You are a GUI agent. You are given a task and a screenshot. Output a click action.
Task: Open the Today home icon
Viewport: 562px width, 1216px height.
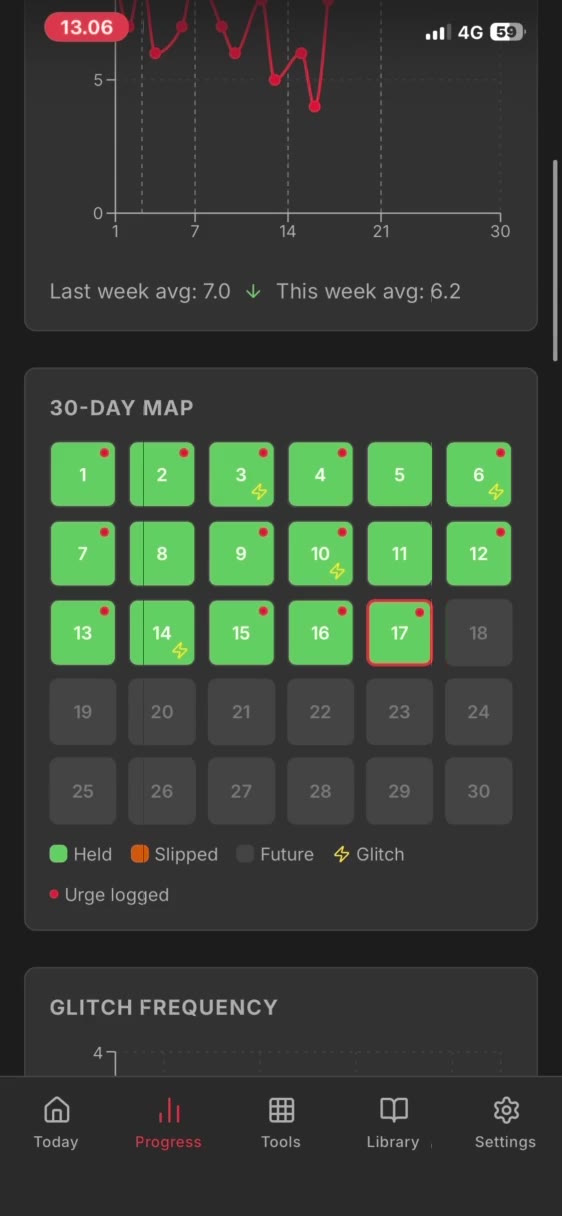(x=56, y=1110)
